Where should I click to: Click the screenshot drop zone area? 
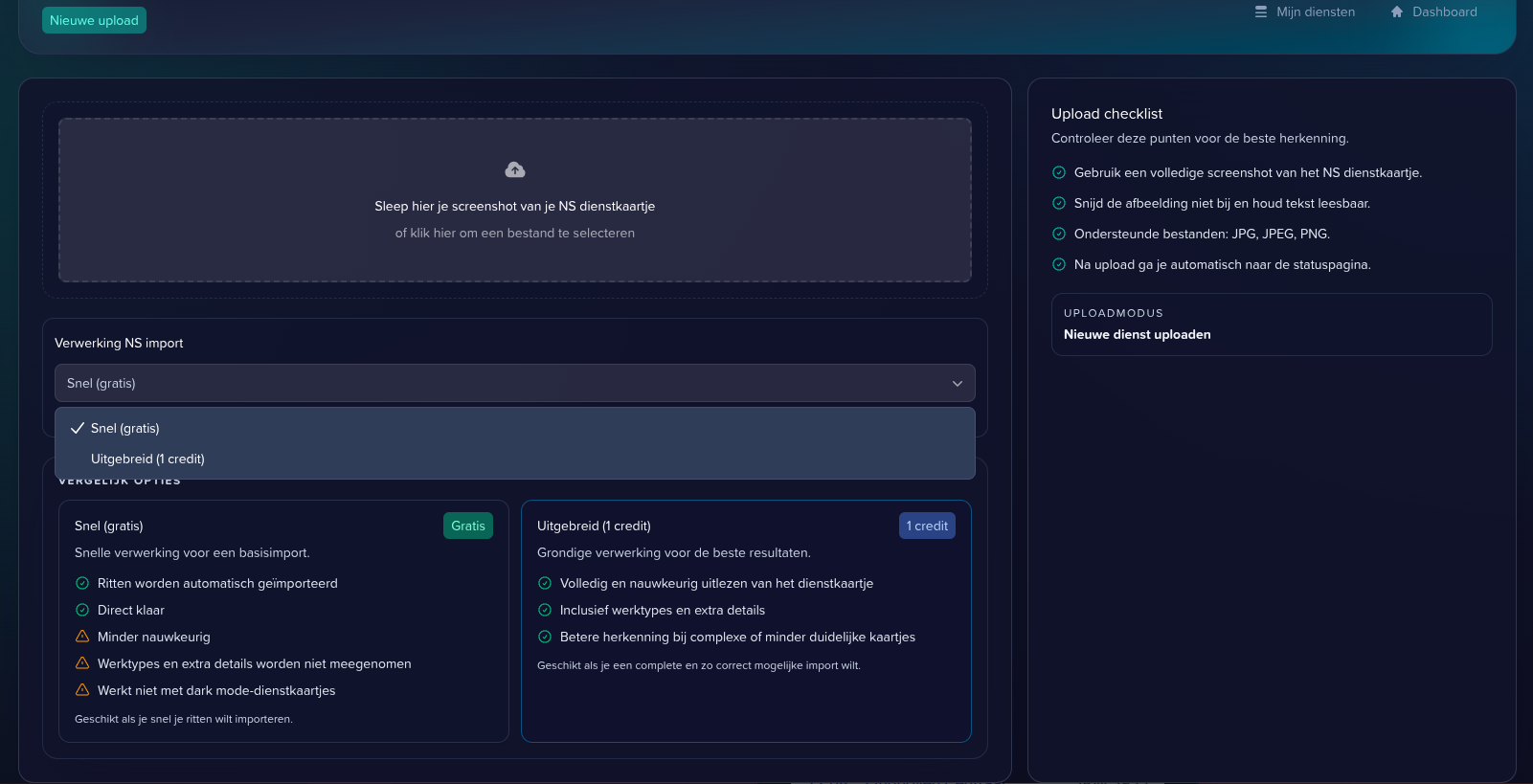(515, 200)
